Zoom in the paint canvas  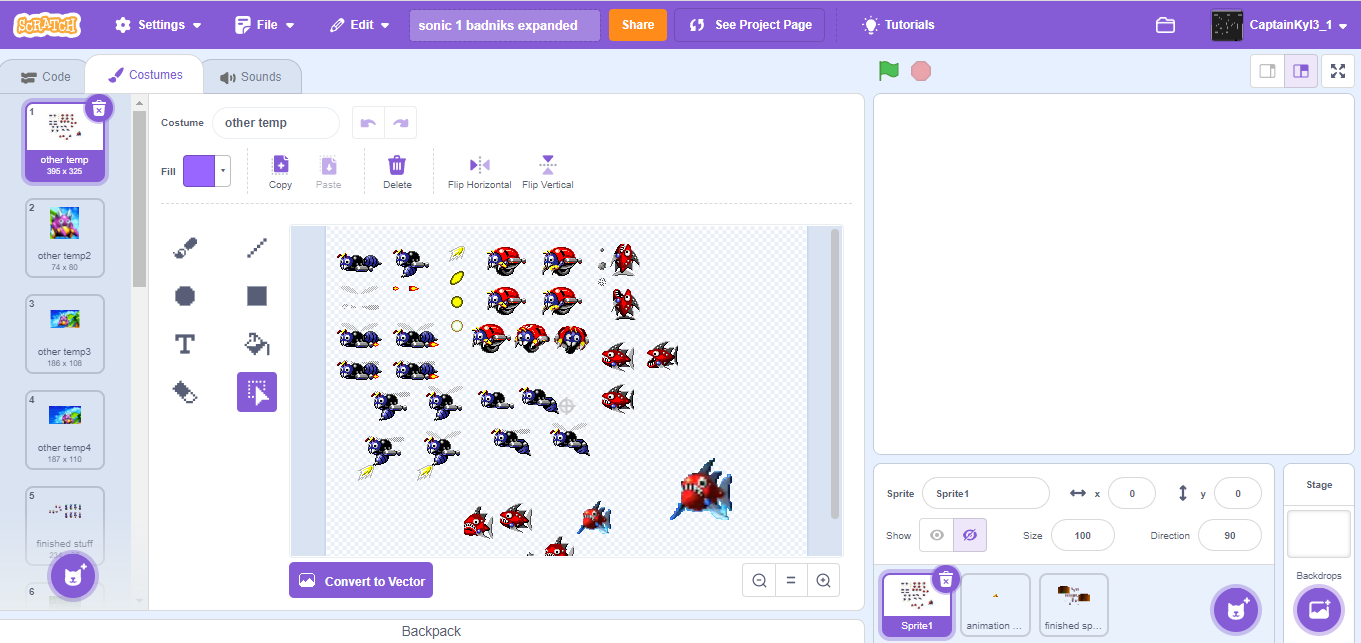(823, 580)
